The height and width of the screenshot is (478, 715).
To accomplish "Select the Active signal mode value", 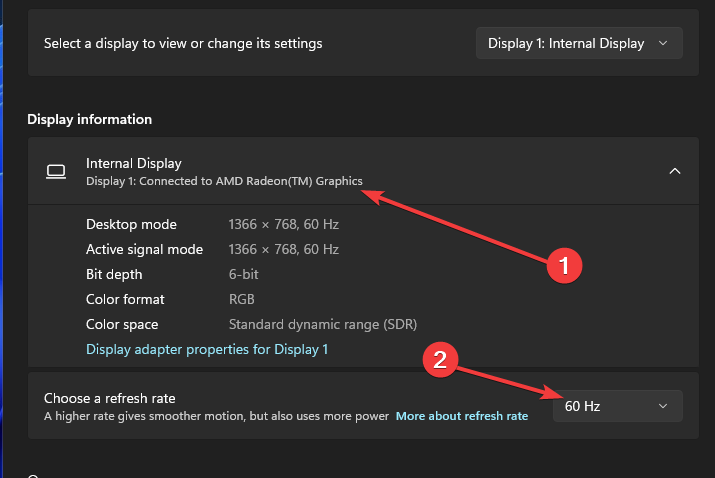I will tap(283, 249).
